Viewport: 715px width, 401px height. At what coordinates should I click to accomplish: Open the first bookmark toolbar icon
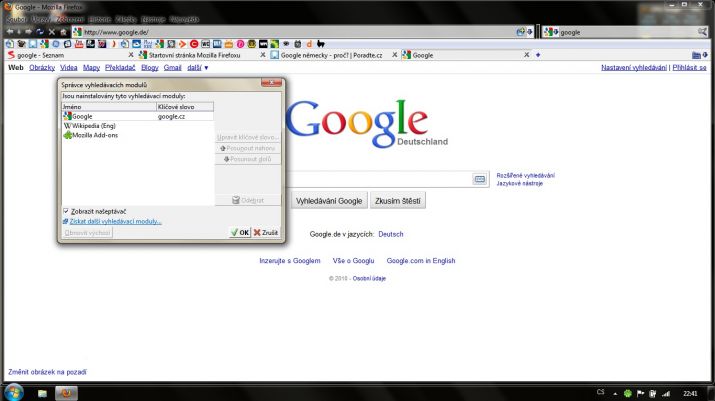tap(10, 44)
